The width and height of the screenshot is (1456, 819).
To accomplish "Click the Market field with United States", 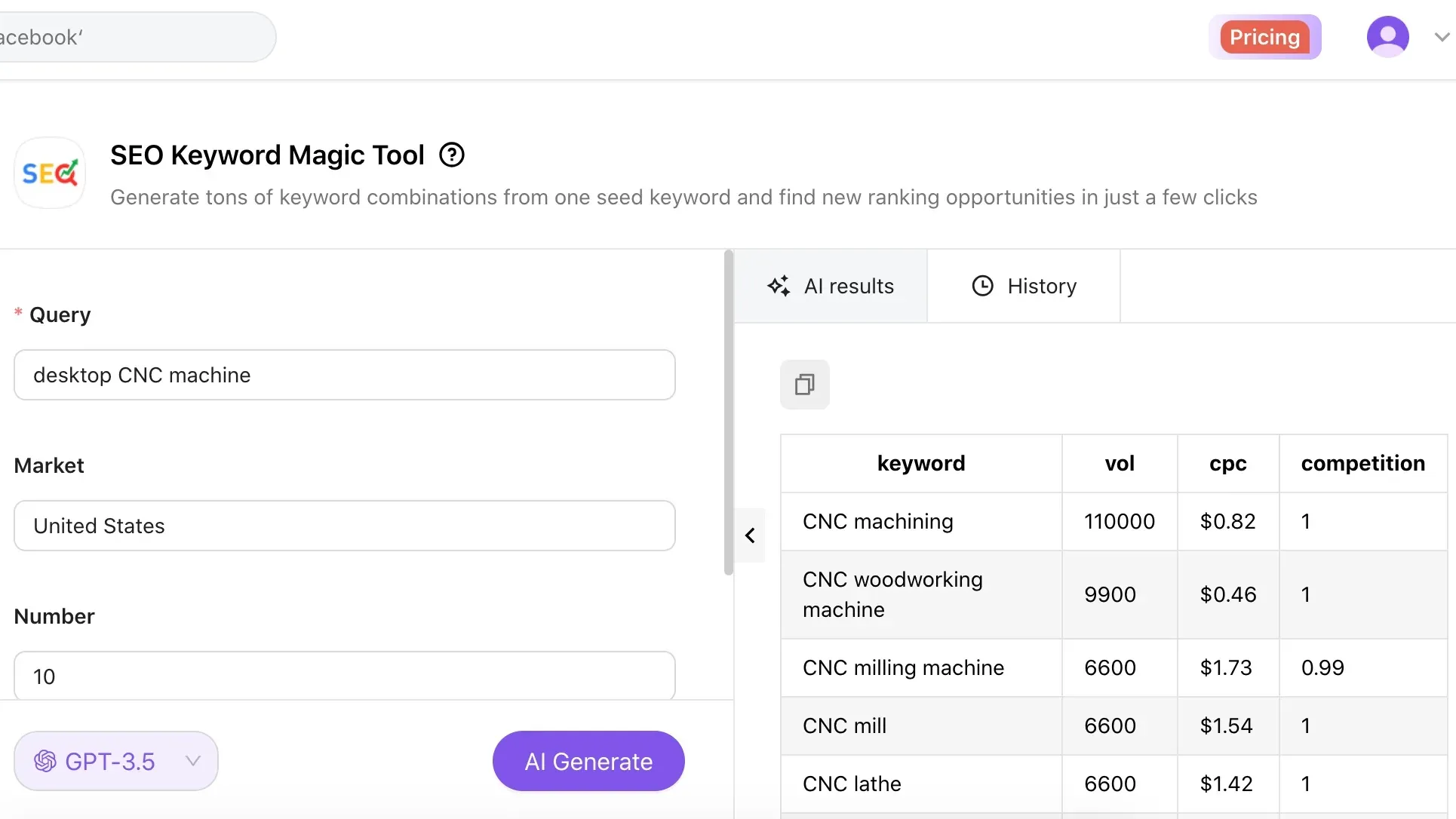I will click(344, 526).
